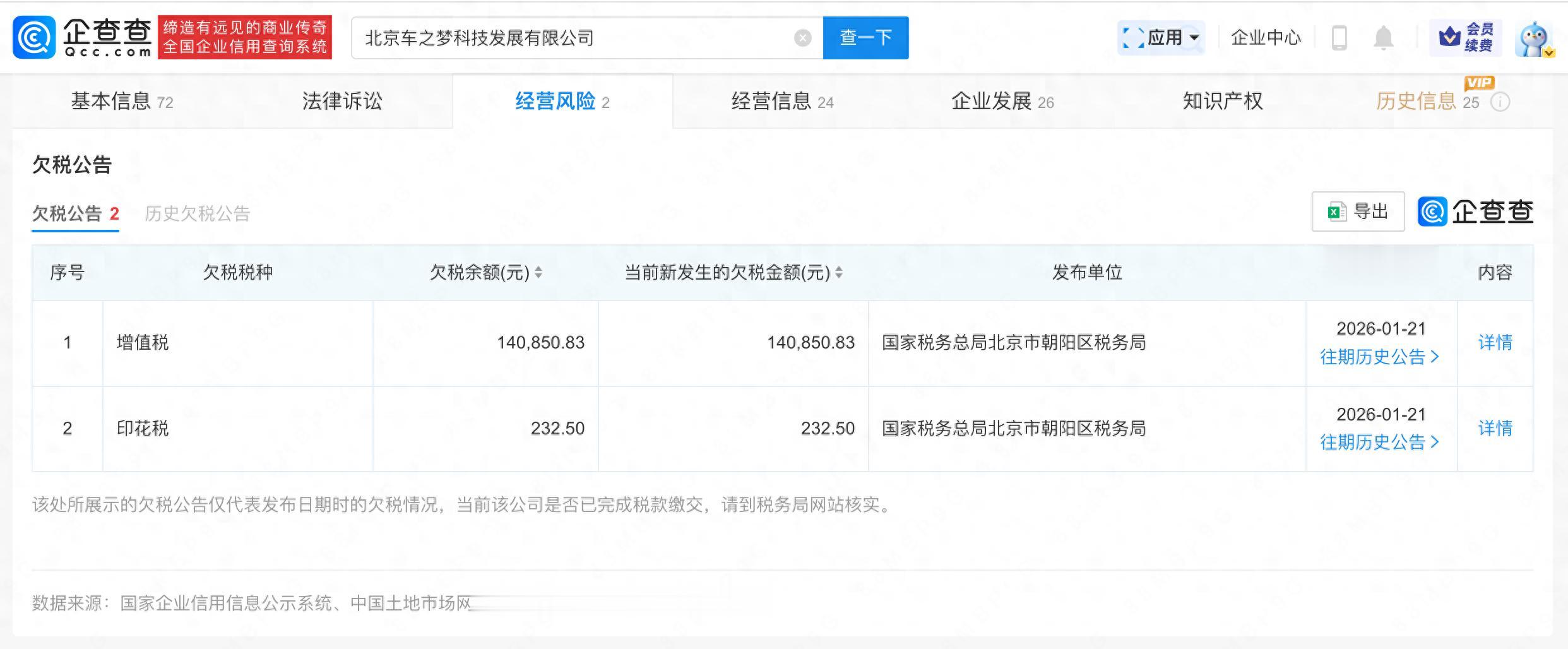Screen dimensions: 1568x649
Task: Open the 知识产权 tab
Action: pos(1223,102)
